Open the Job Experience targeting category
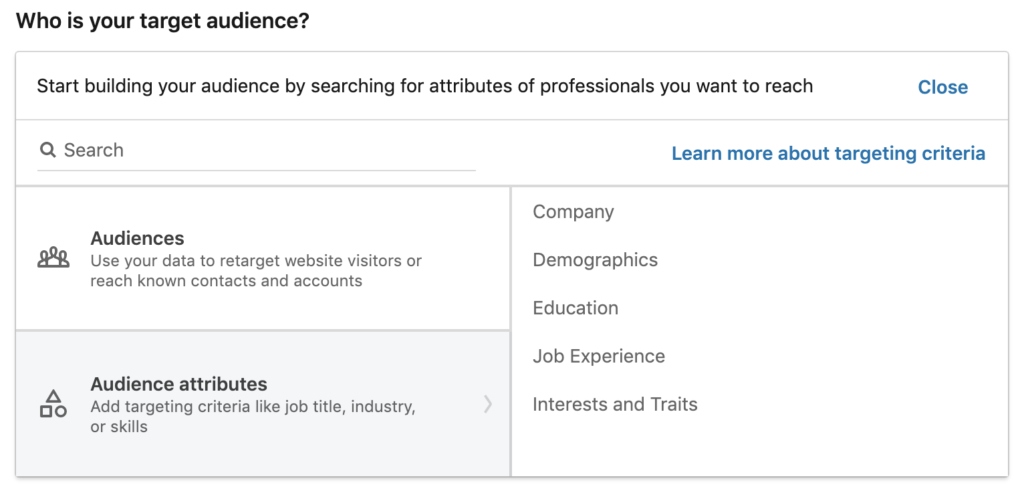The width and height of the screenshot is (1024, 499). tap(598, 356)
